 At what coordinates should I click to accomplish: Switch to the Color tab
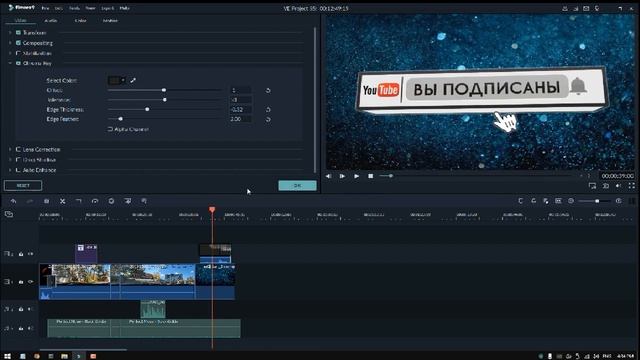coord(80,20)
